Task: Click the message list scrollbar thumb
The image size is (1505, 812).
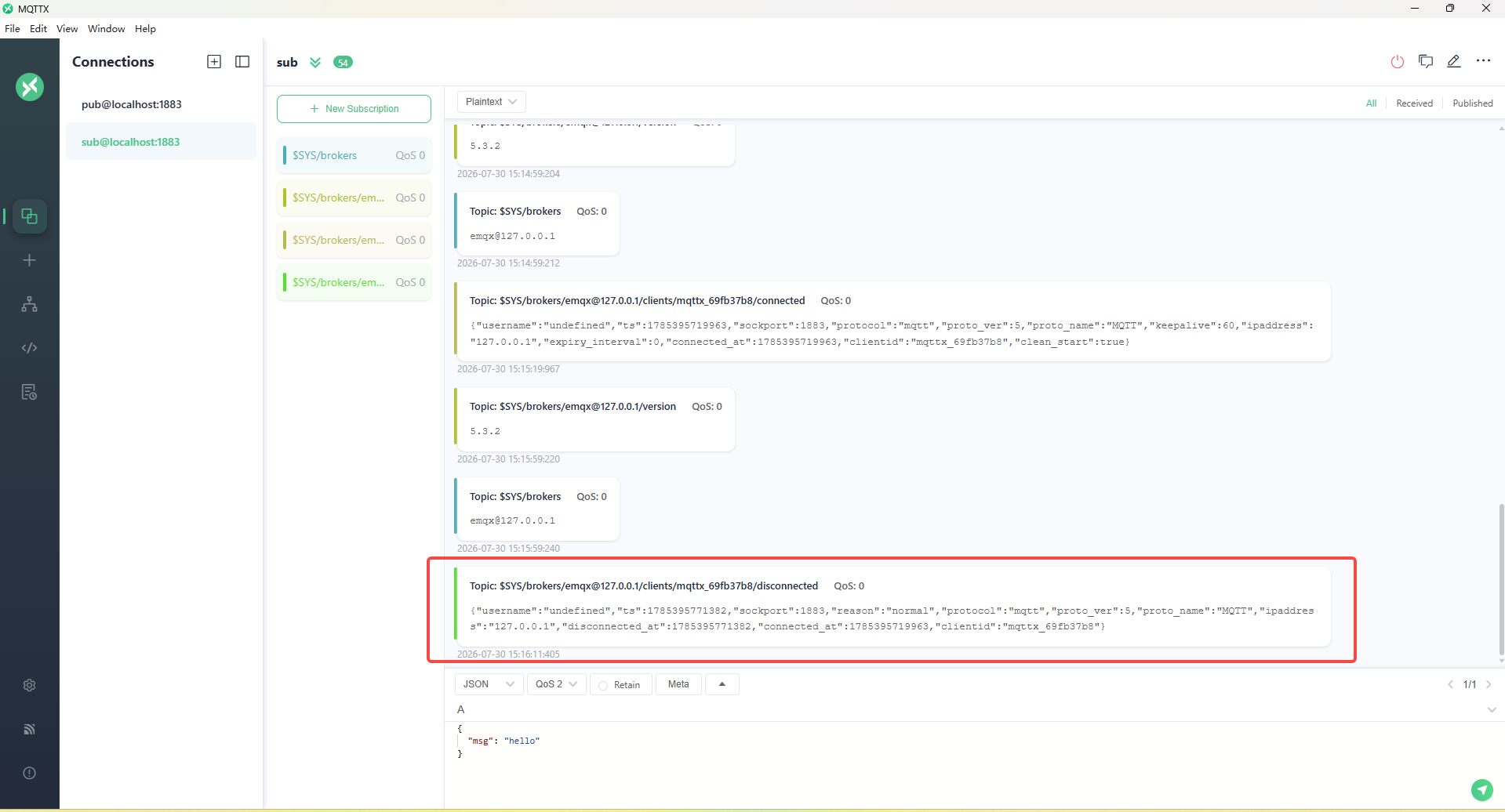Action: click(x=1501, y=578)
